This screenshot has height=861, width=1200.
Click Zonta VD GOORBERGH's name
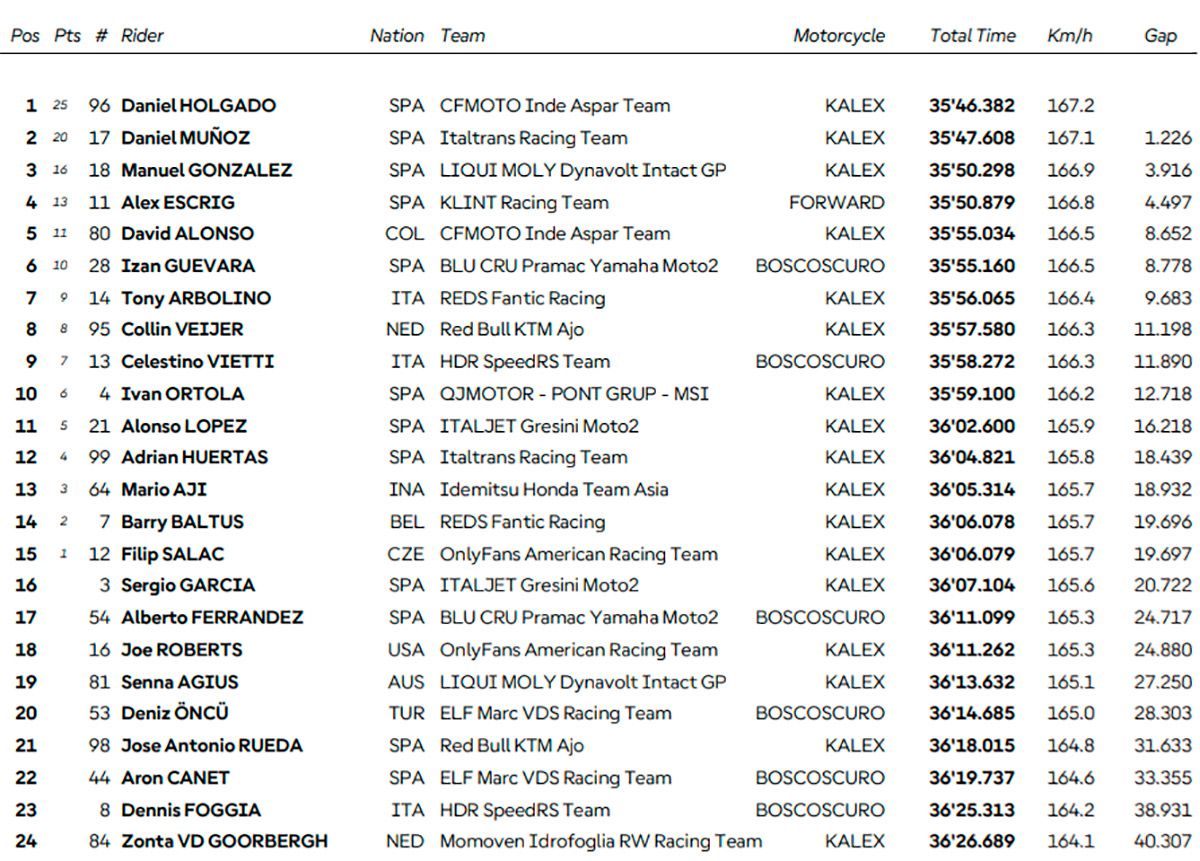224,842
